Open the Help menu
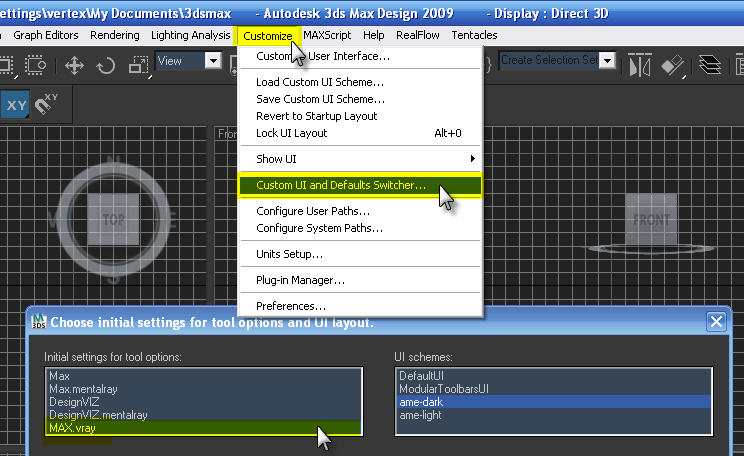The width and height of the screenshot is (744, 456). pyautogui.click(x=373, y=35)
